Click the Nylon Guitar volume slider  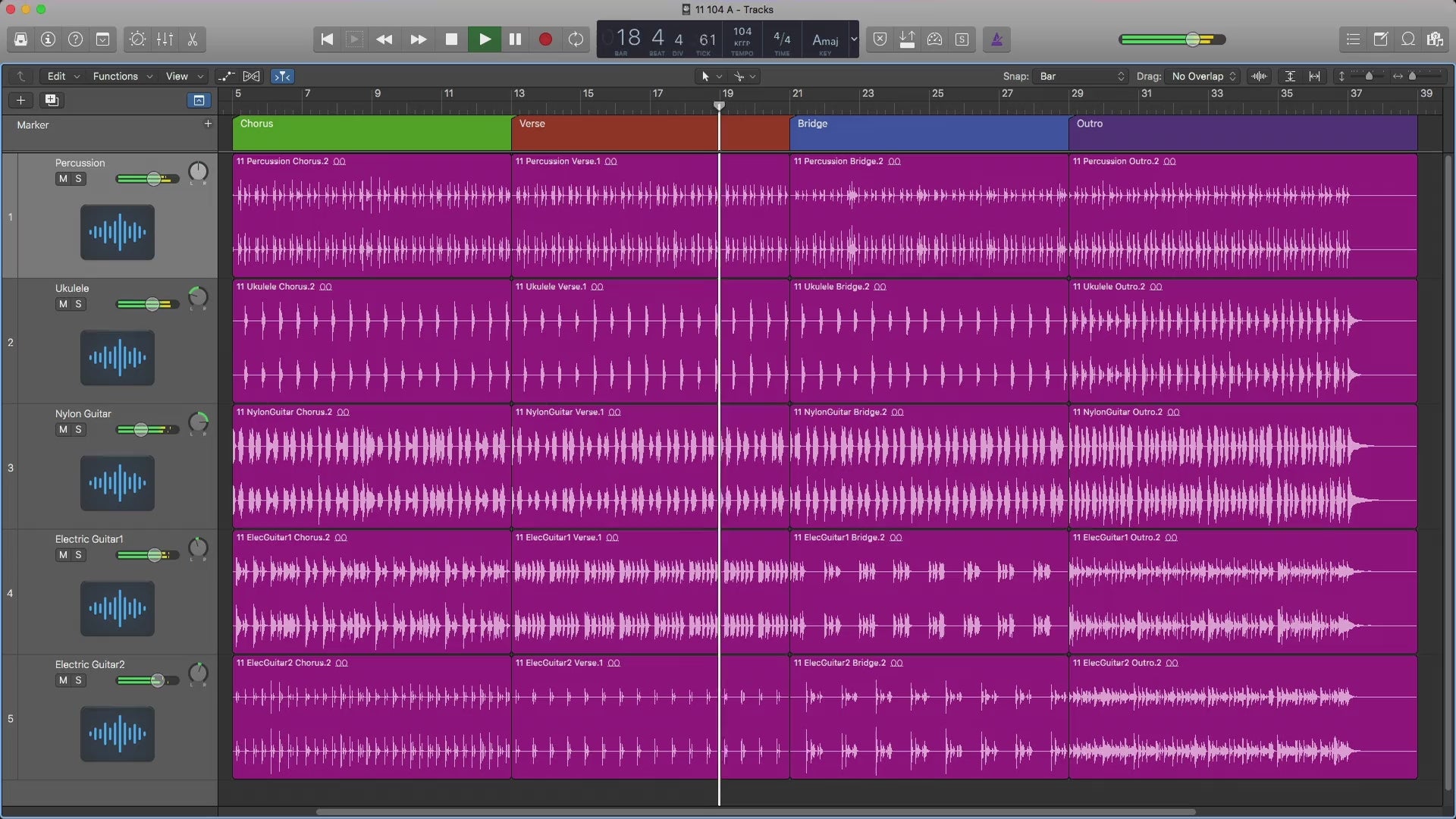148,430
